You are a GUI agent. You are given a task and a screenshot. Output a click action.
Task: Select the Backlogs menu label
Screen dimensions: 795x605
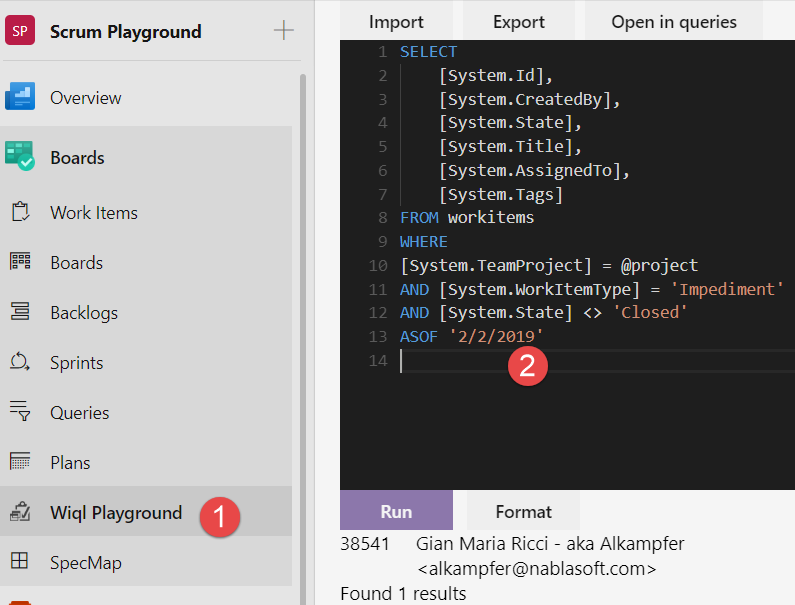86,312
